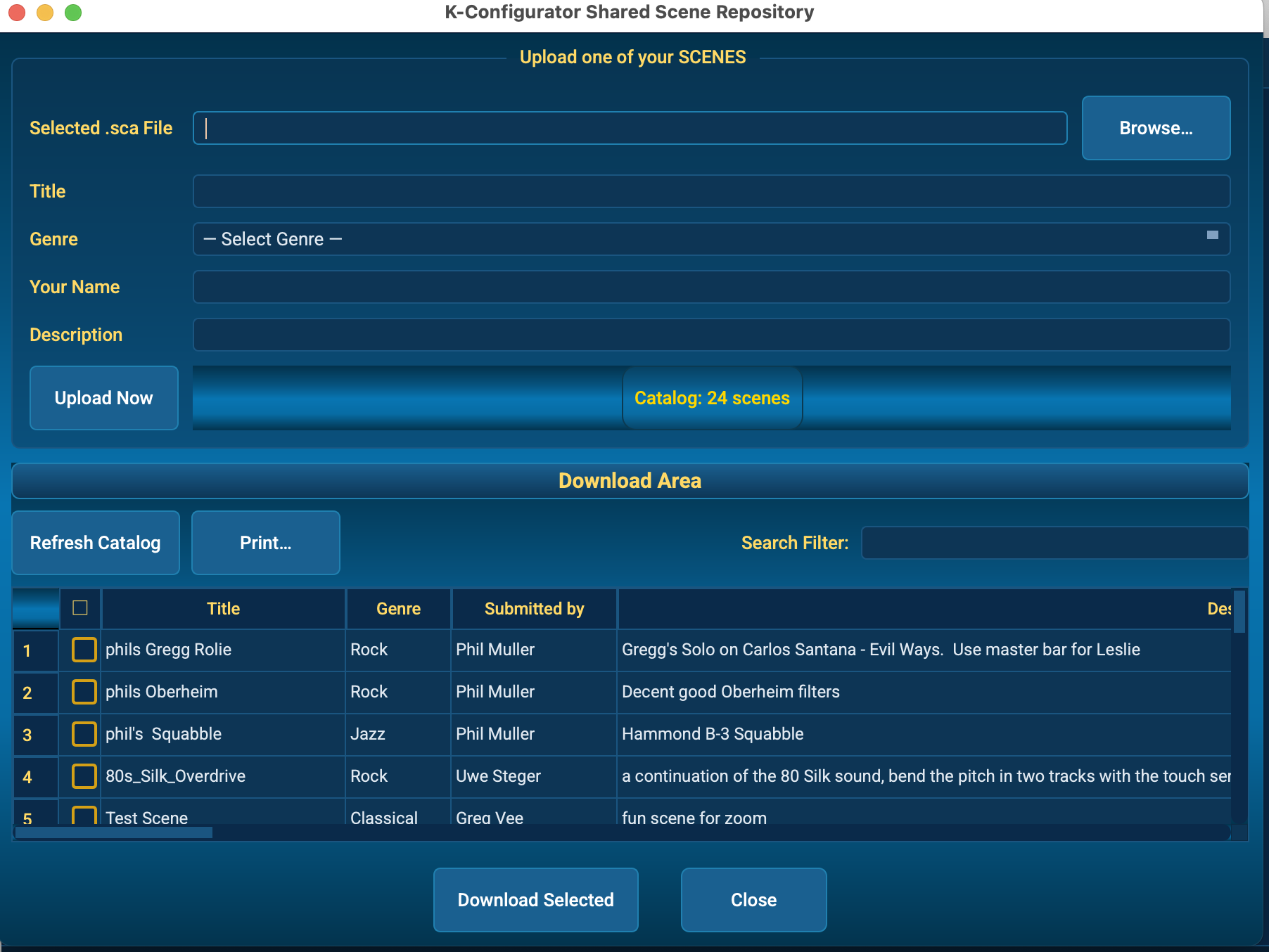The image size is (1269, 952).
Task: Click the Close button at bottom
Action: point(753,900)
